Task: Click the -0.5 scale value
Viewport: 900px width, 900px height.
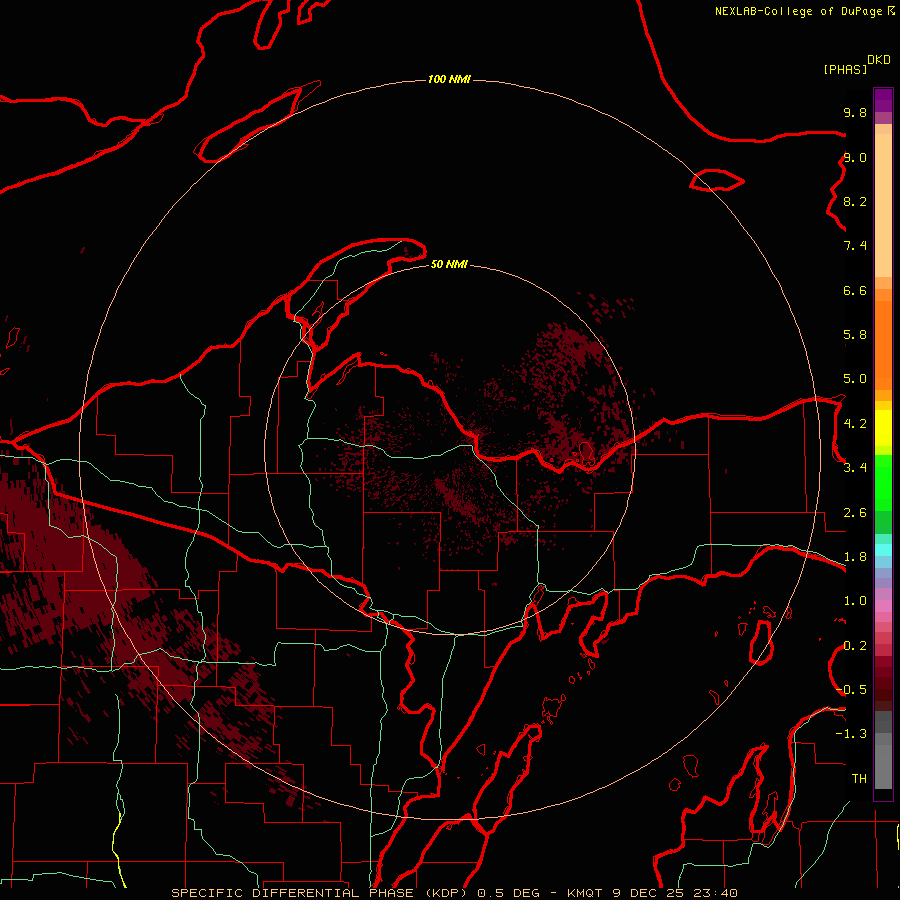Action: coord(851,690)
